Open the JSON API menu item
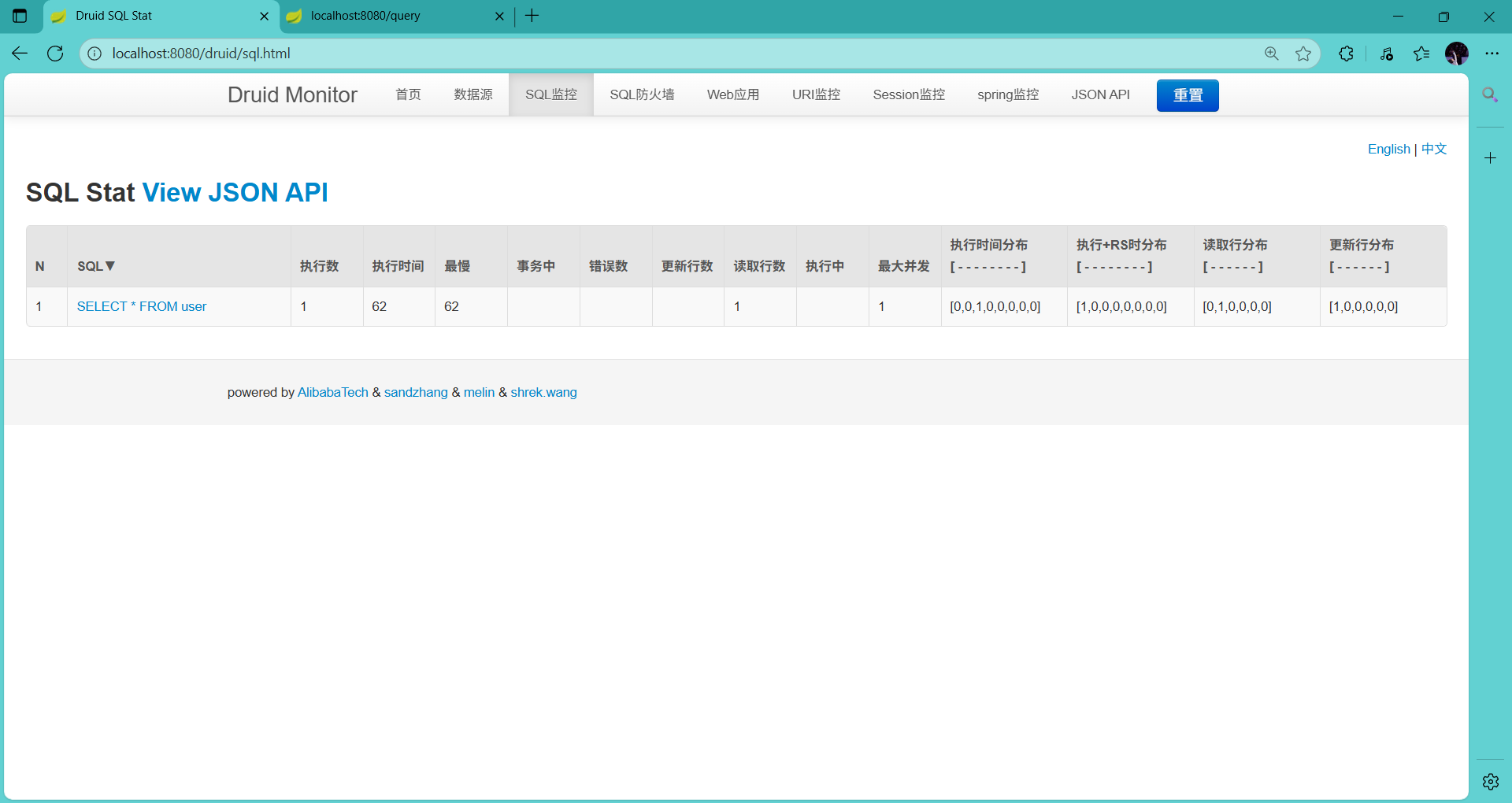1512x803 pixels. 1100,95
